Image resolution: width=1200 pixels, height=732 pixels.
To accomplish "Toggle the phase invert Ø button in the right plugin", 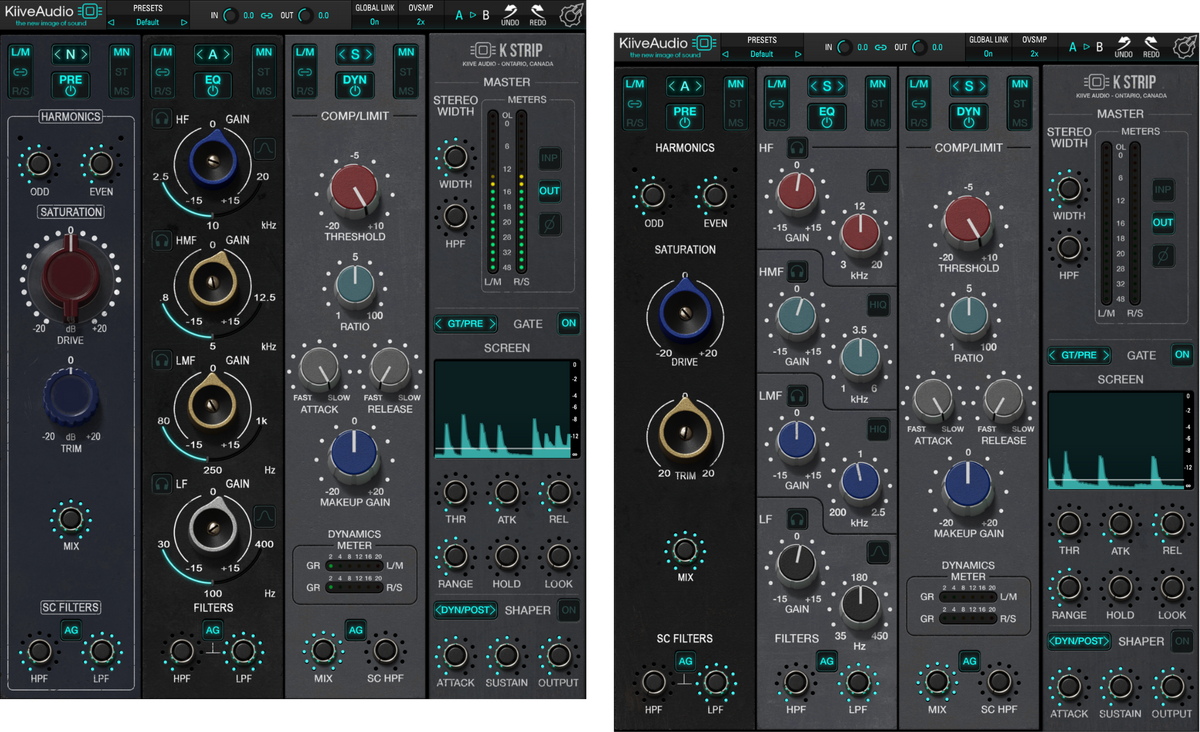I will point(1163,256).
